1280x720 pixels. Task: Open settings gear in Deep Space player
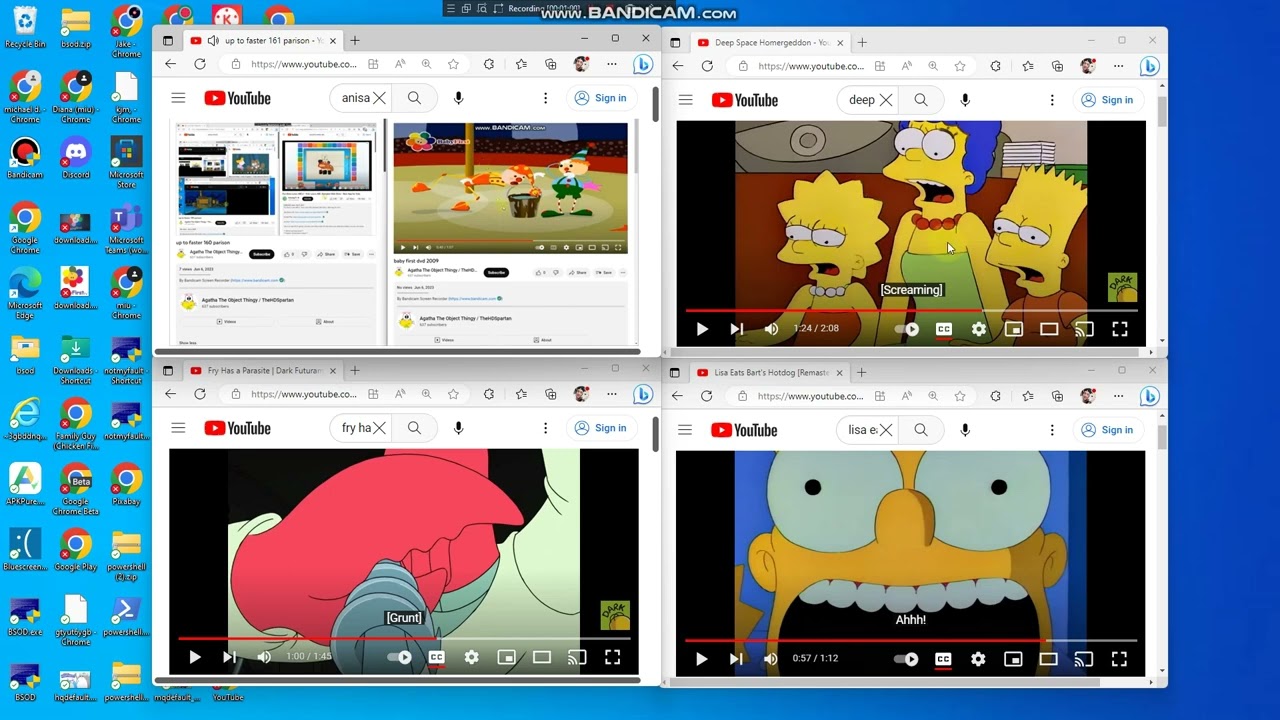click(979, 329)
